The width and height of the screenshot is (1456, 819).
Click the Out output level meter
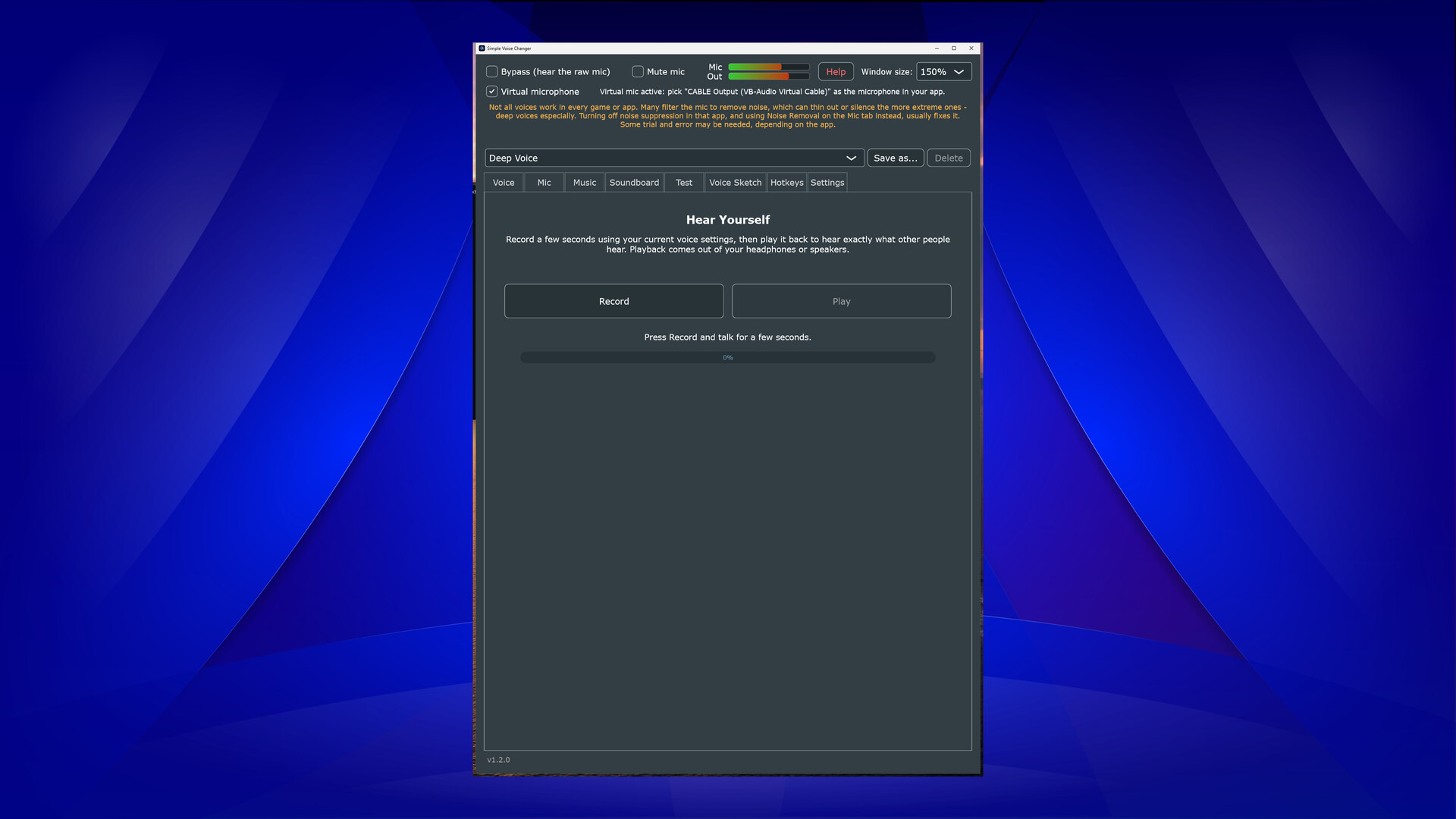768,77
